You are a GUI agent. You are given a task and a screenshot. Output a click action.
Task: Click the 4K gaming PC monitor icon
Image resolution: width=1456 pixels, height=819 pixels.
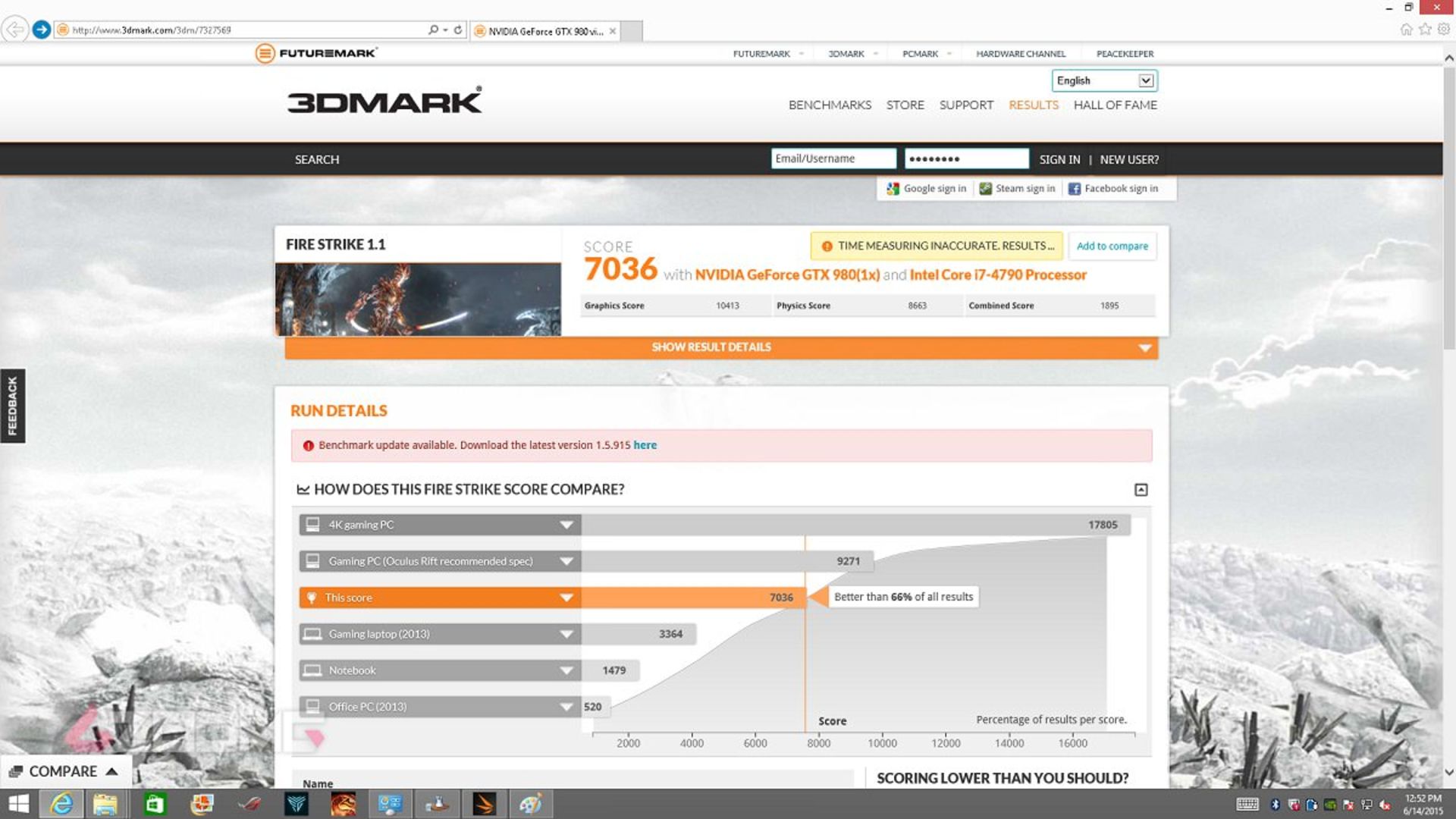(312, 524)
